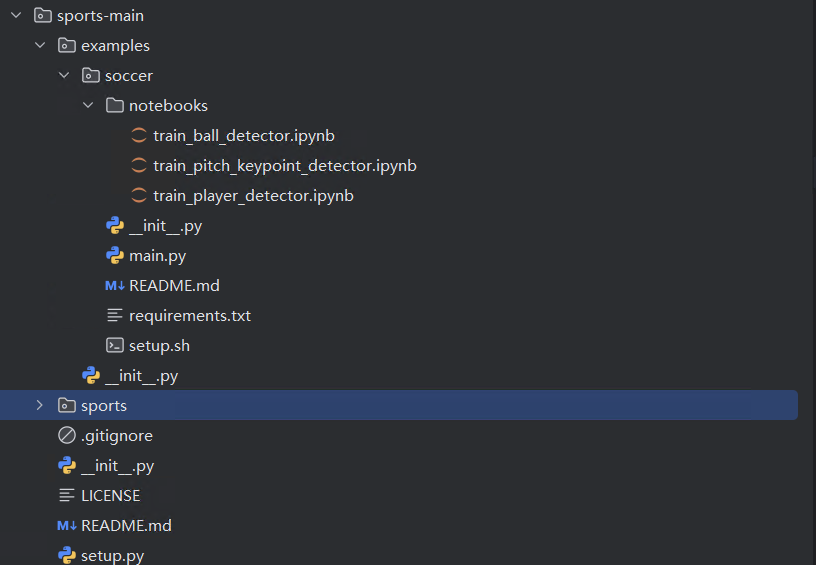Click the Jupyter icon beside train_pitch_keypoint_detector.ipynb
Image resolution: width=816 pixels, height=565 pixels.
tap(139, 166)
